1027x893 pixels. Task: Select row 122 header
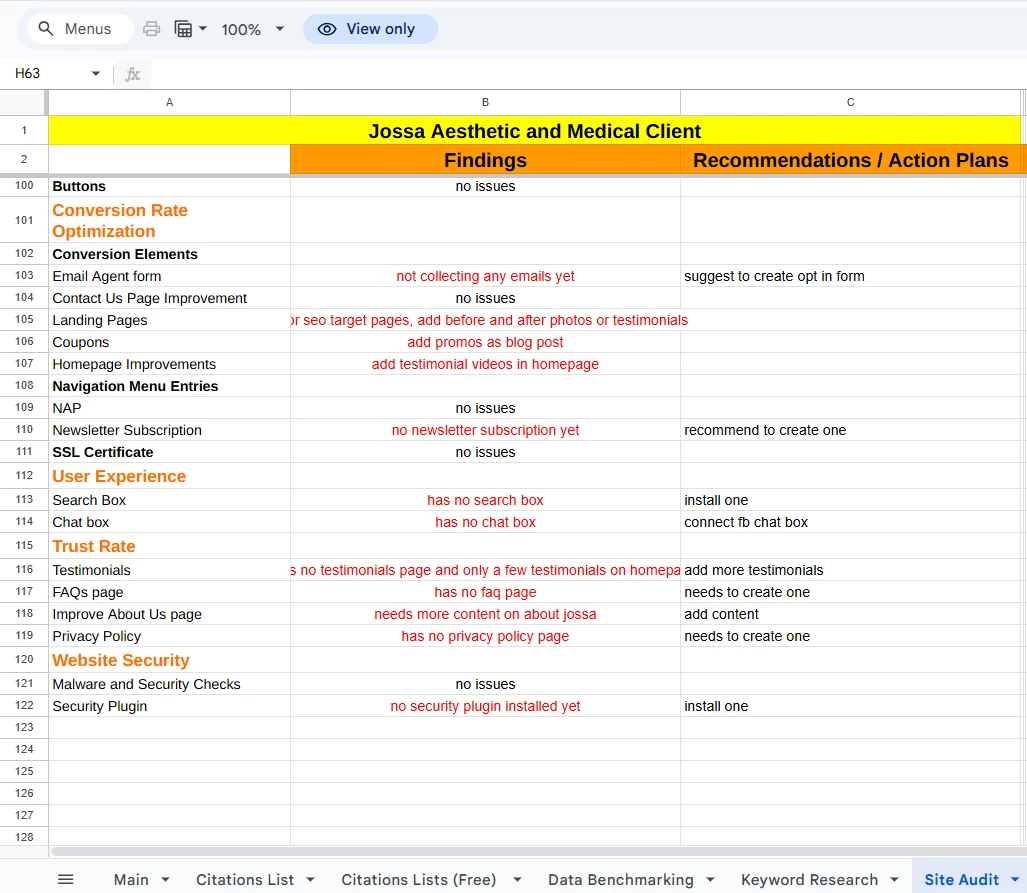click(x=24, y=705)
